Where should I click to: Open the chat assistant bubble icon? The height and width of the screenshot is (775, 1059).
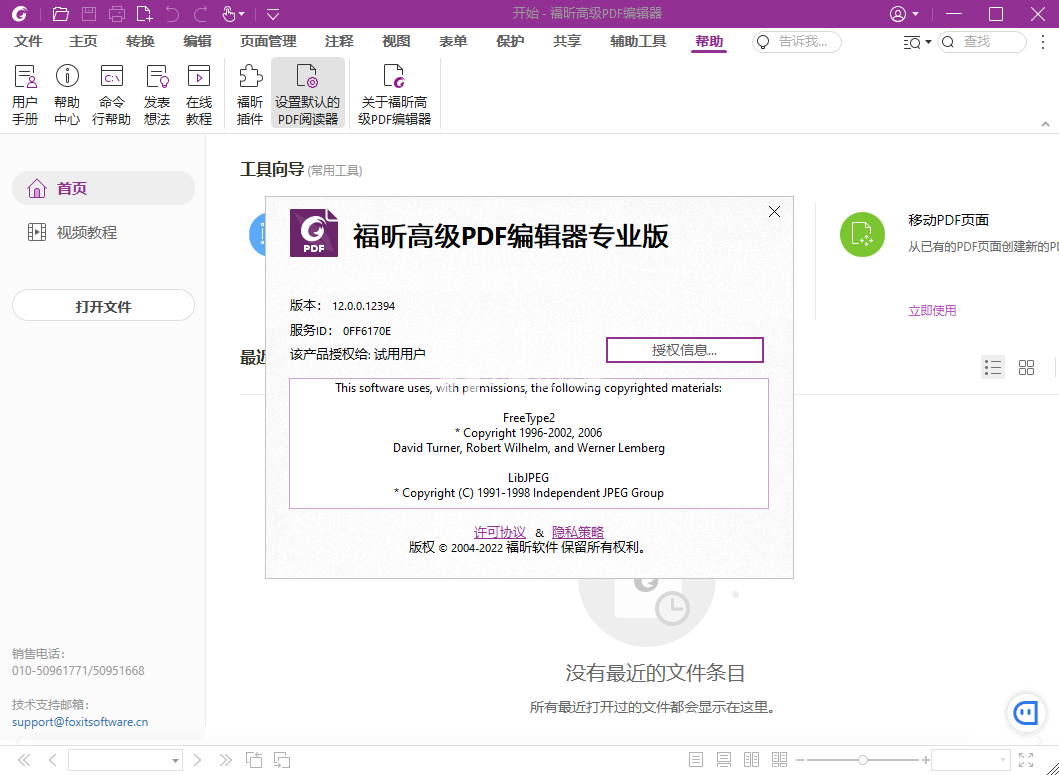coord(1027,712)
